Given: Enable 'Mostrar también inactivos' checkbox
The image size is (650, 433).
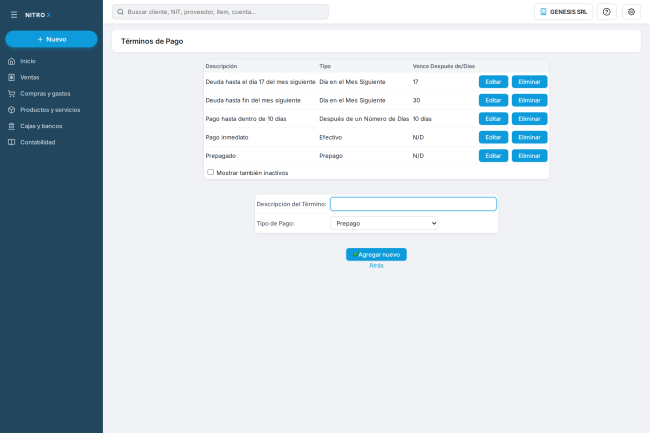Looking at the screenshot, I should (x=211, y=172).
